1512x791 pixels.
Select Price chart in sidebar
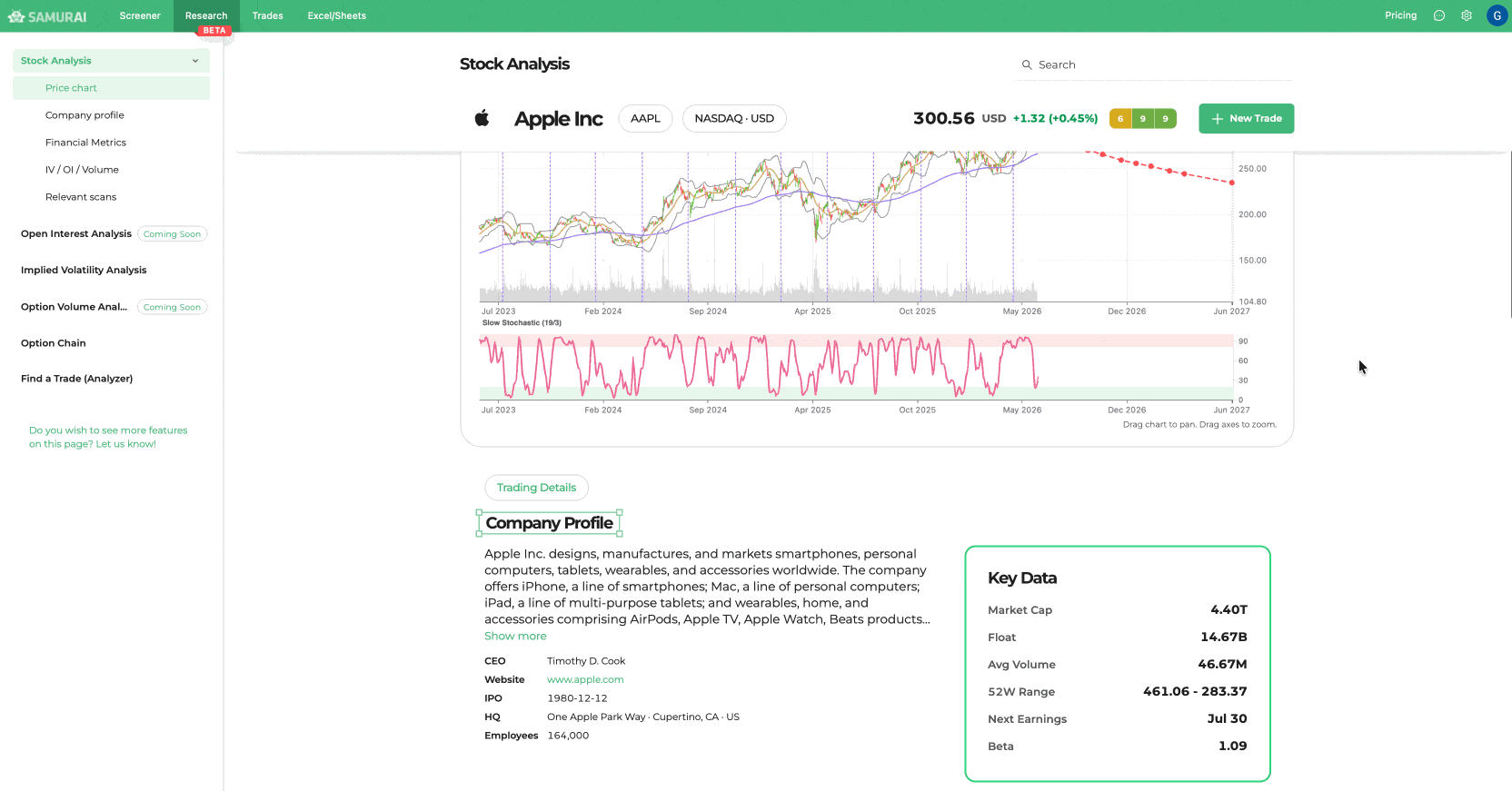(111, 88)
